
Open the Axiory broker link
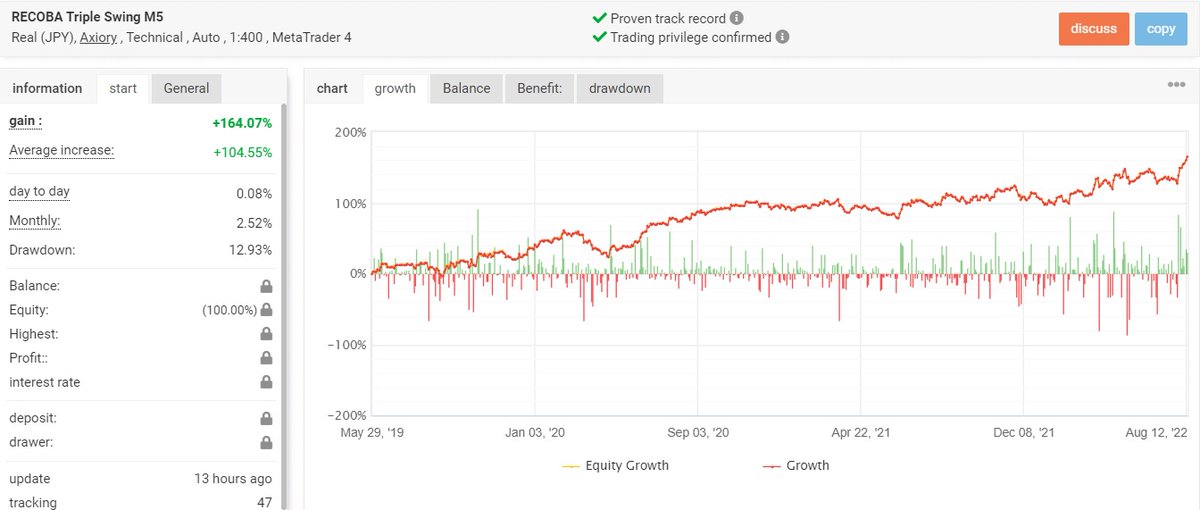click(99, 37)
